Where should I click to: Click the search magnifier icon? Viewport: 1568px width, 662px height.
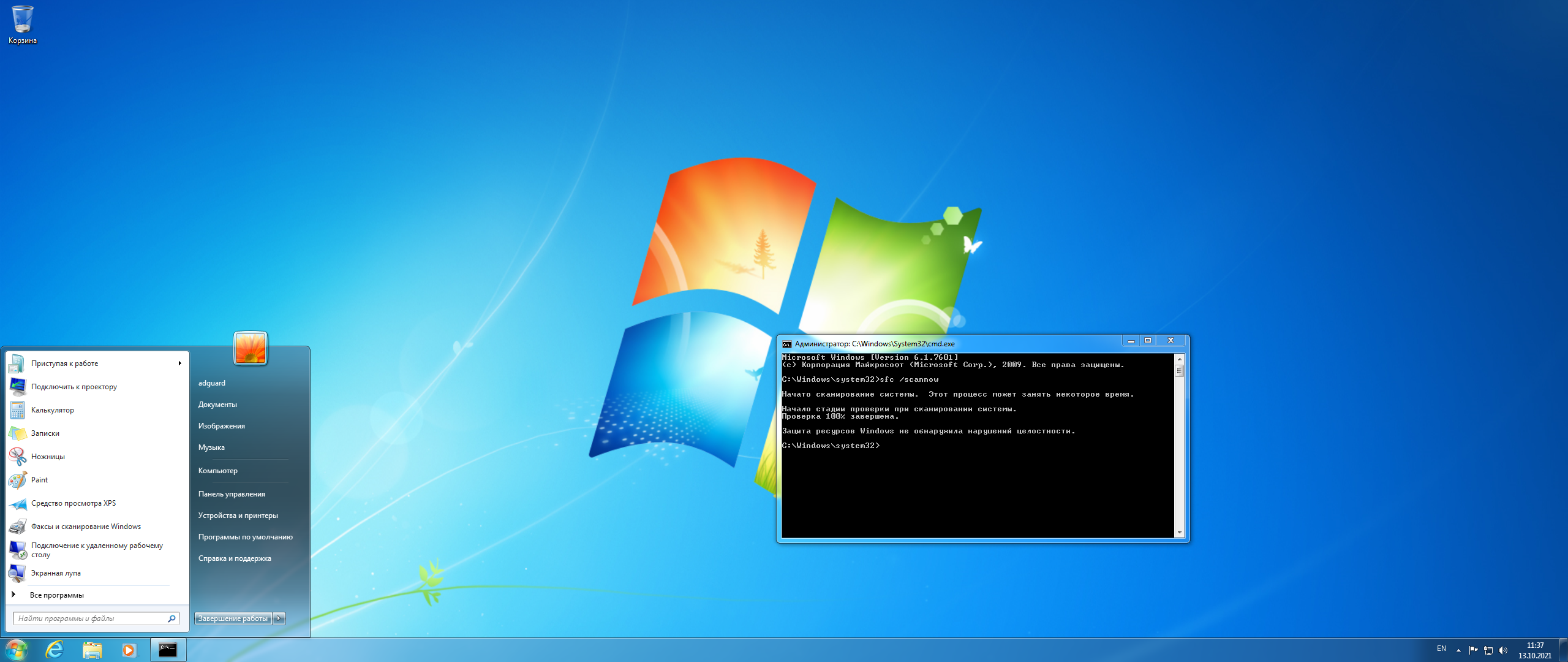pyautogui.click(x=172, y=618)
